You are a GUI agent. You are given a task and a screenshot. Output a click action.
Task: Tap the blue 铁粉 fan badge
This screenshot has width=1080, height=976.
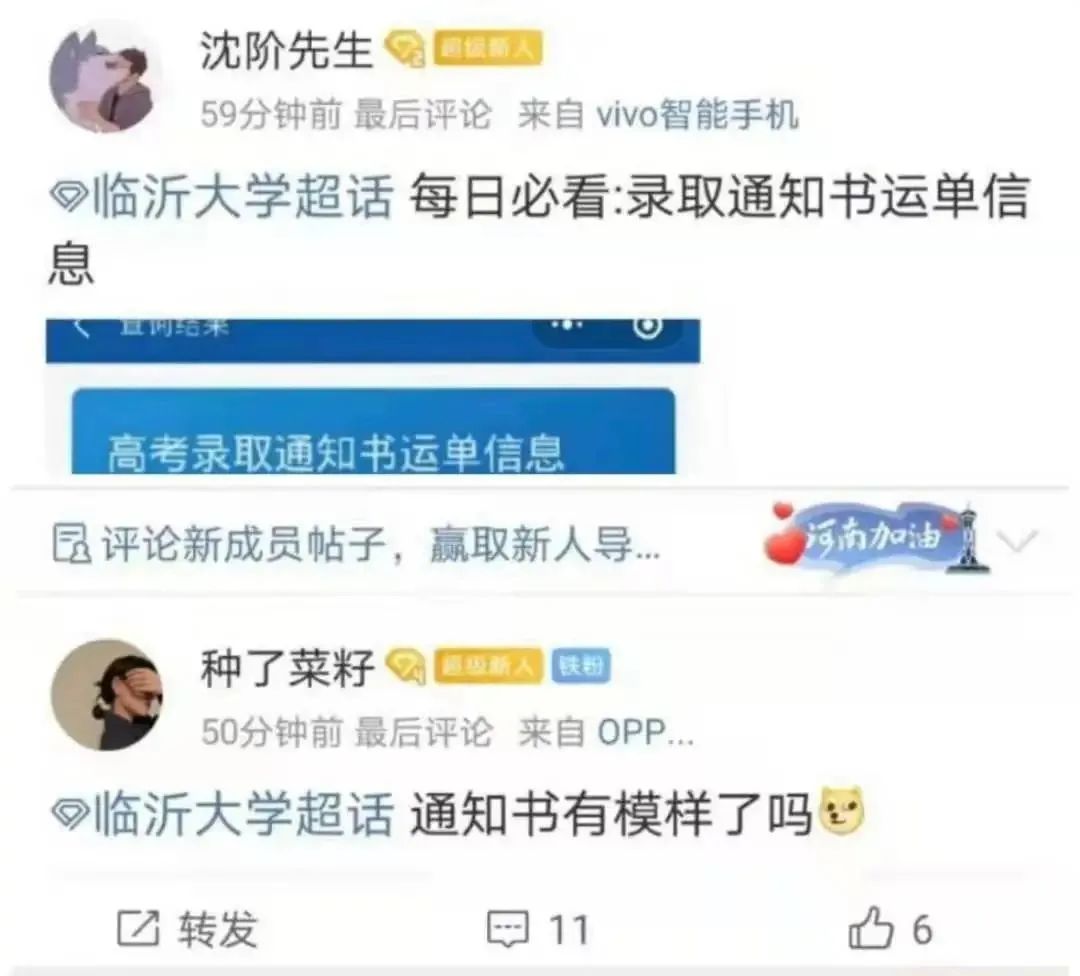pos(581,666)
